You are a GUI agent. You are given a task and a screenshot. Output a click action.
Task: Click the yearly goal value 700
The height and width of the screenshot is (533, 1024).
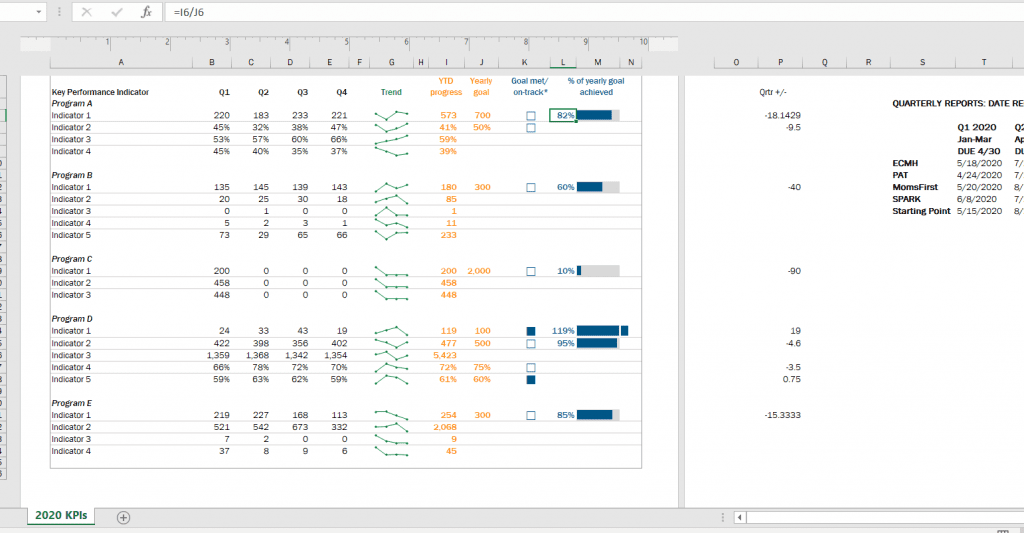(x=483, y=116)
